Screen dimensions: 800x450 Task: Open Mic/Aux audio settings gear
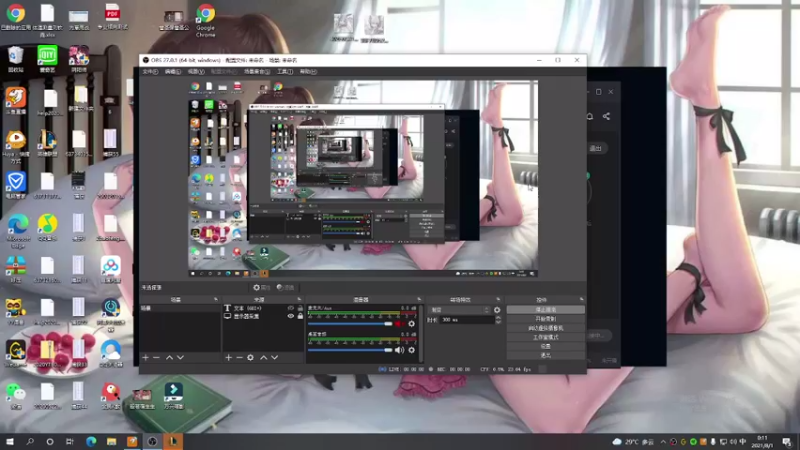[x=412, y=323]
